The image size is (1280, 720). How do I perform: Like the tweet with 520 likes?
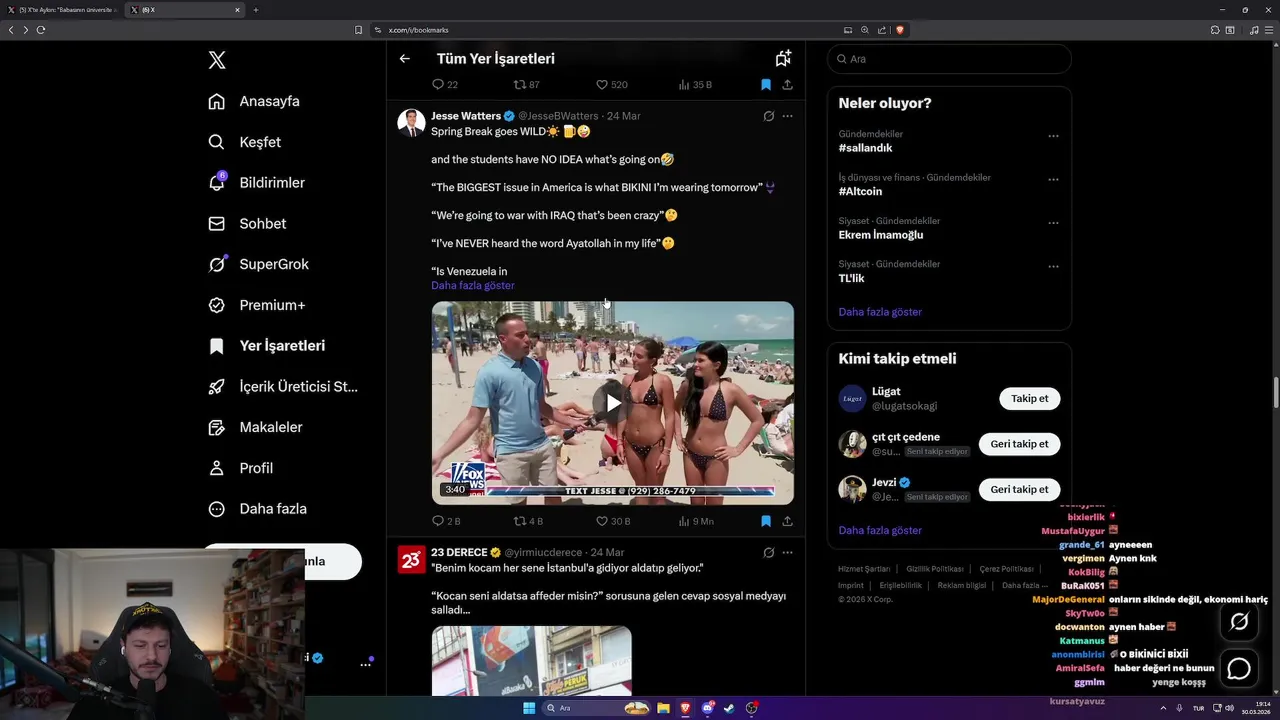pyautogui.click(x=602, y=85)
